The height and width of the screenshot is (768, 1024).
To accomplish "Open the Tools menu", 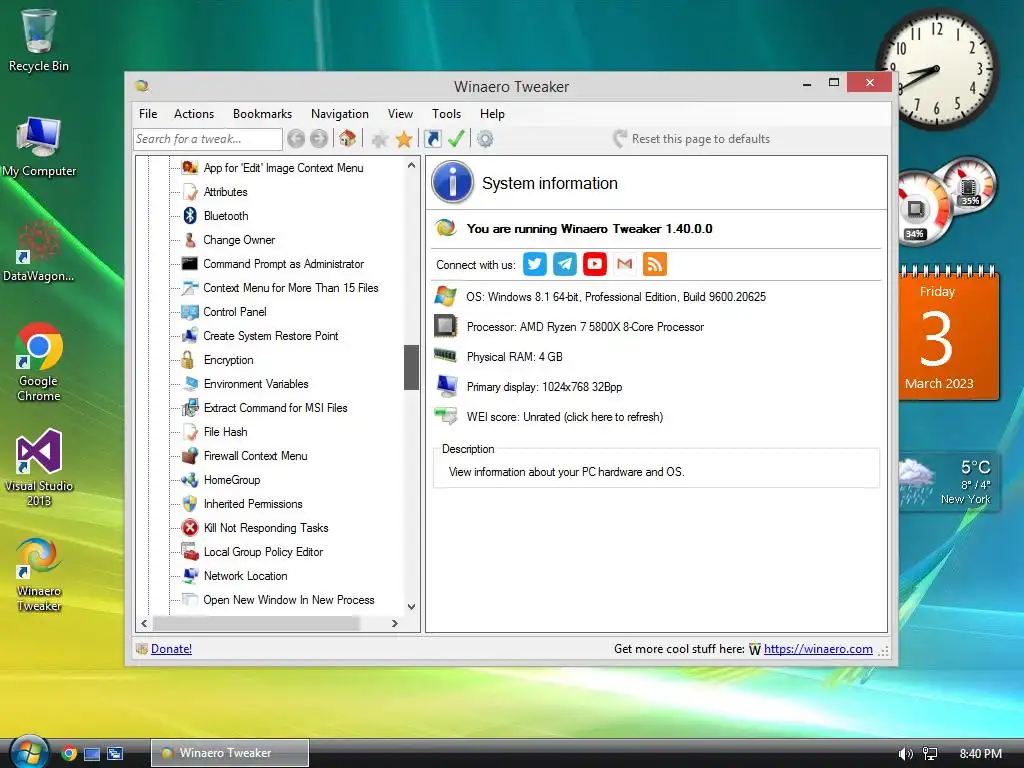I will point(447,114).
